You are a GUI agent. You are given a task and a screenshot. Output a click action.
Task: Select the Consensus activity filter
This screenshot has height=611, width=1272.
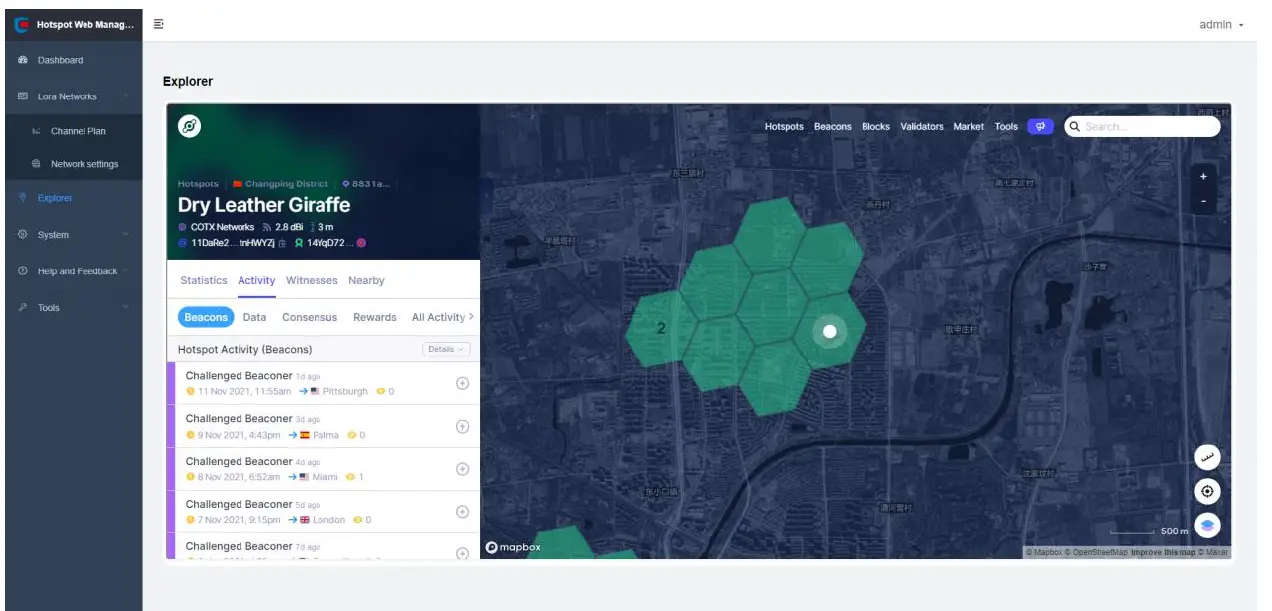click(x=309, y=317)
